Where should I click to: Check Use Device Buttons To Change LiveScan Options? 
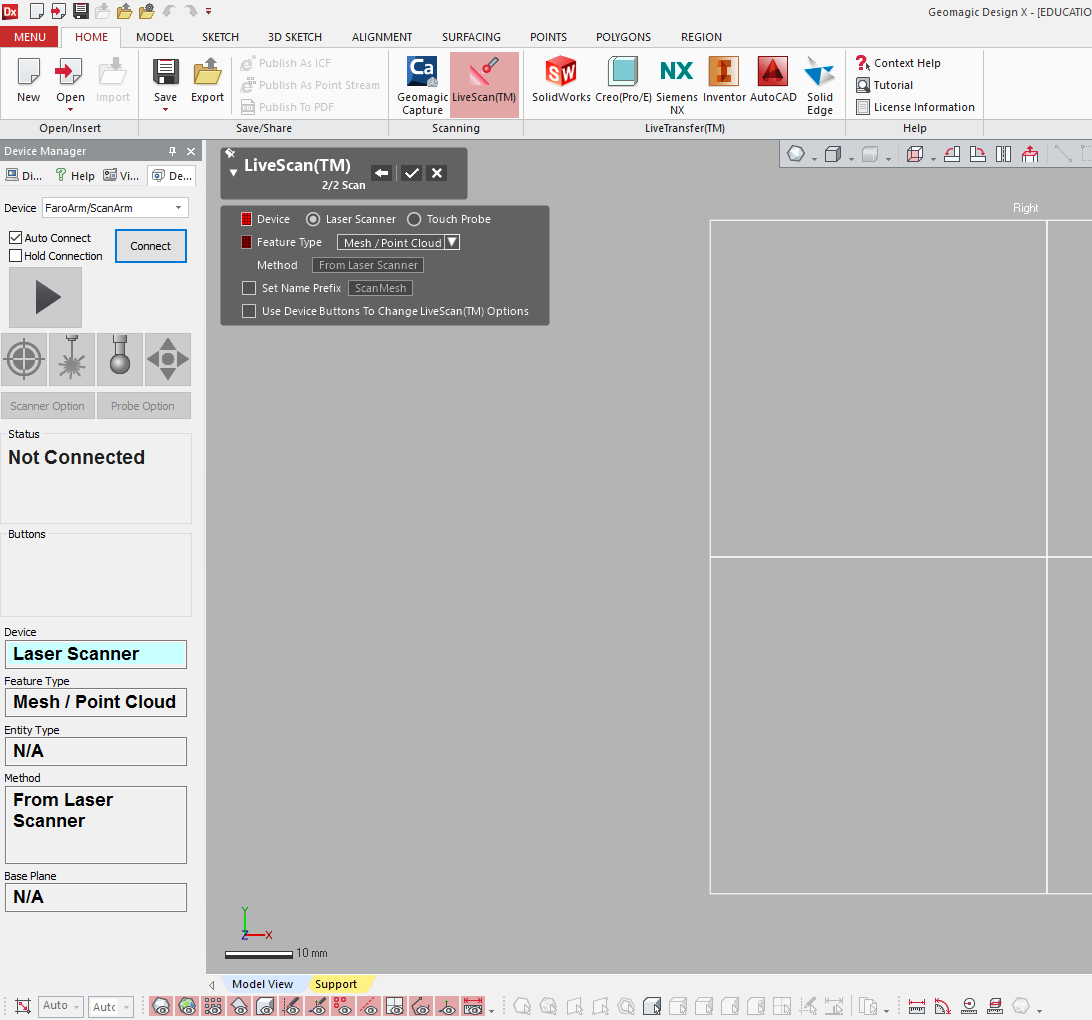249,311
